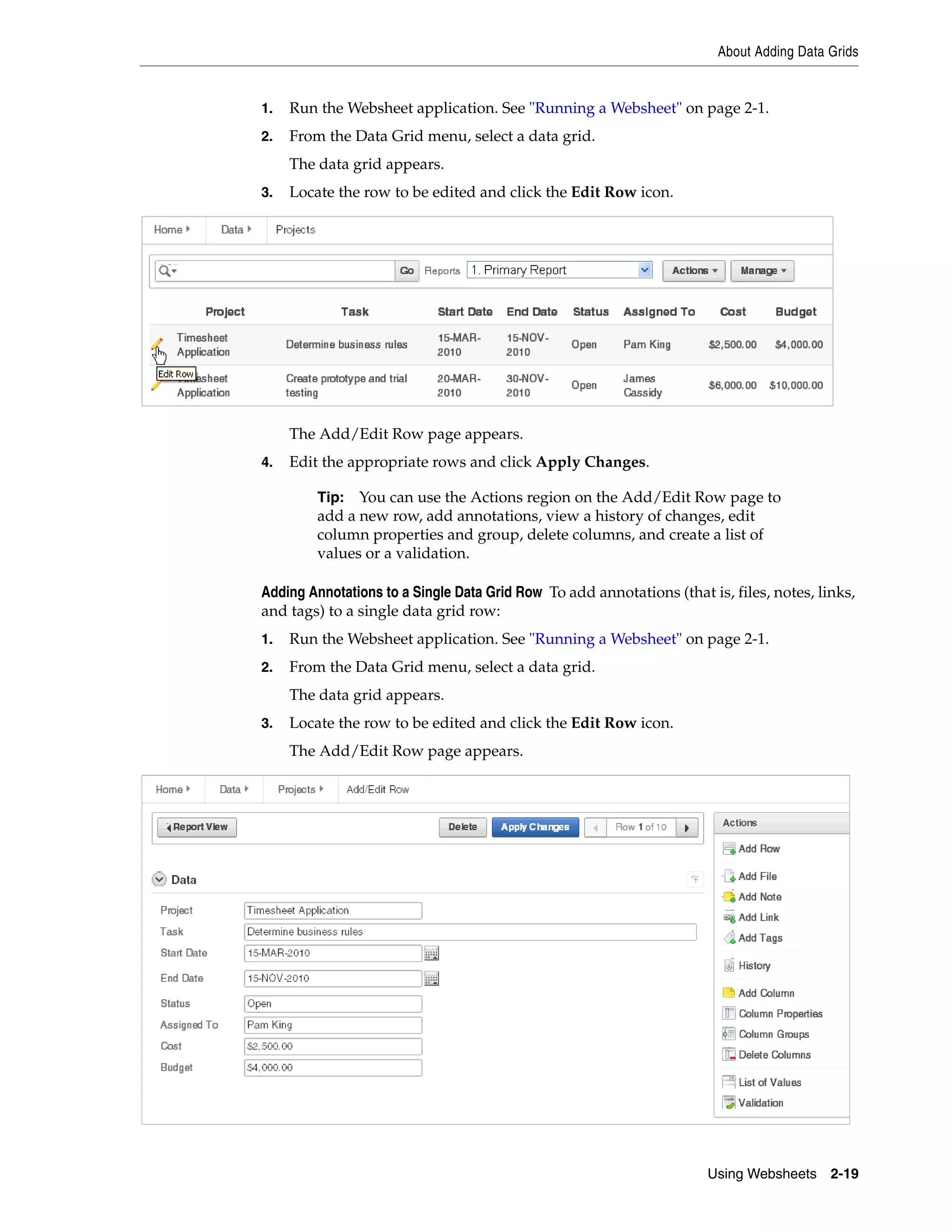Go to the previous row arrow
952x1232 pixels.
point(595,828)
